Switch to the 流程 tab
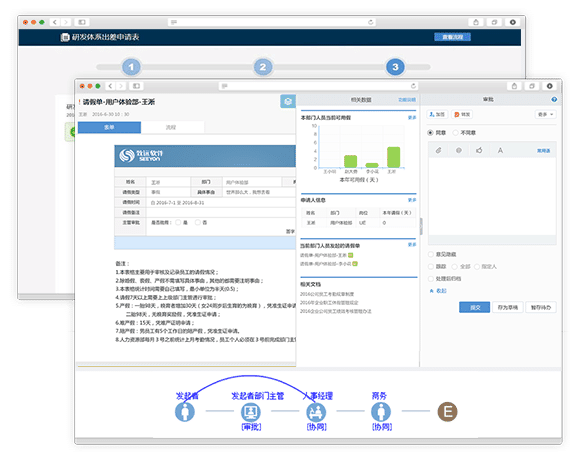Screen dimensions: 580x460 click(x=171, y=127)
